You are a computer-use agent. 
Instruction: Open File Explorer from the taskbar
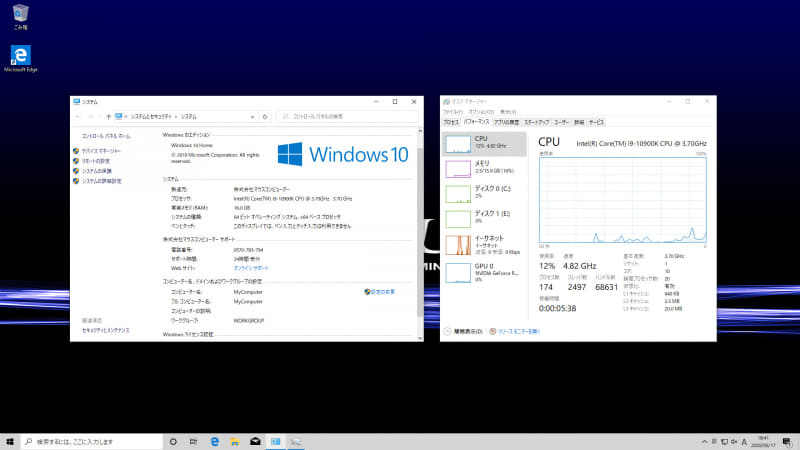[235, 441]
